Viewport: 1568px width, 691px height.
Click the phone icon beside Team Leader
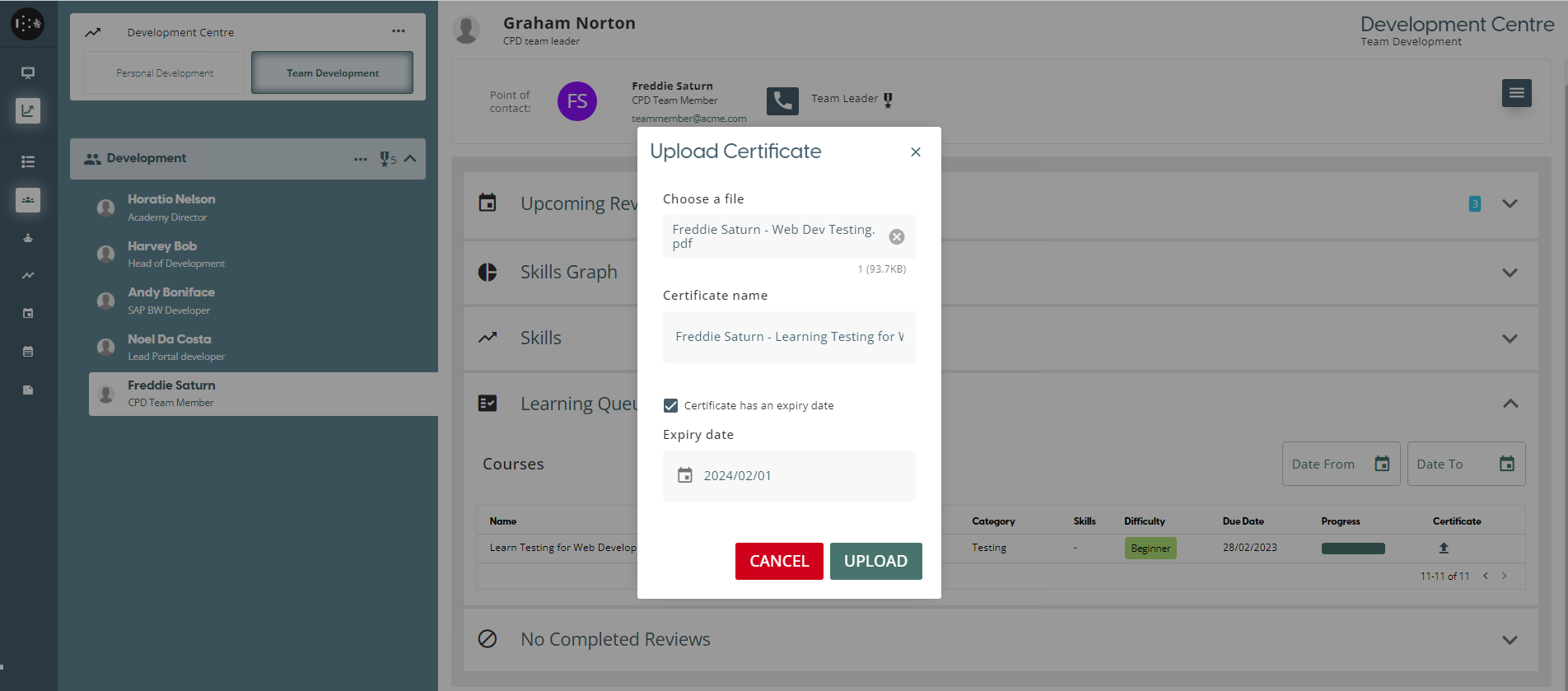pyautogui.click(x=782, y=100)
